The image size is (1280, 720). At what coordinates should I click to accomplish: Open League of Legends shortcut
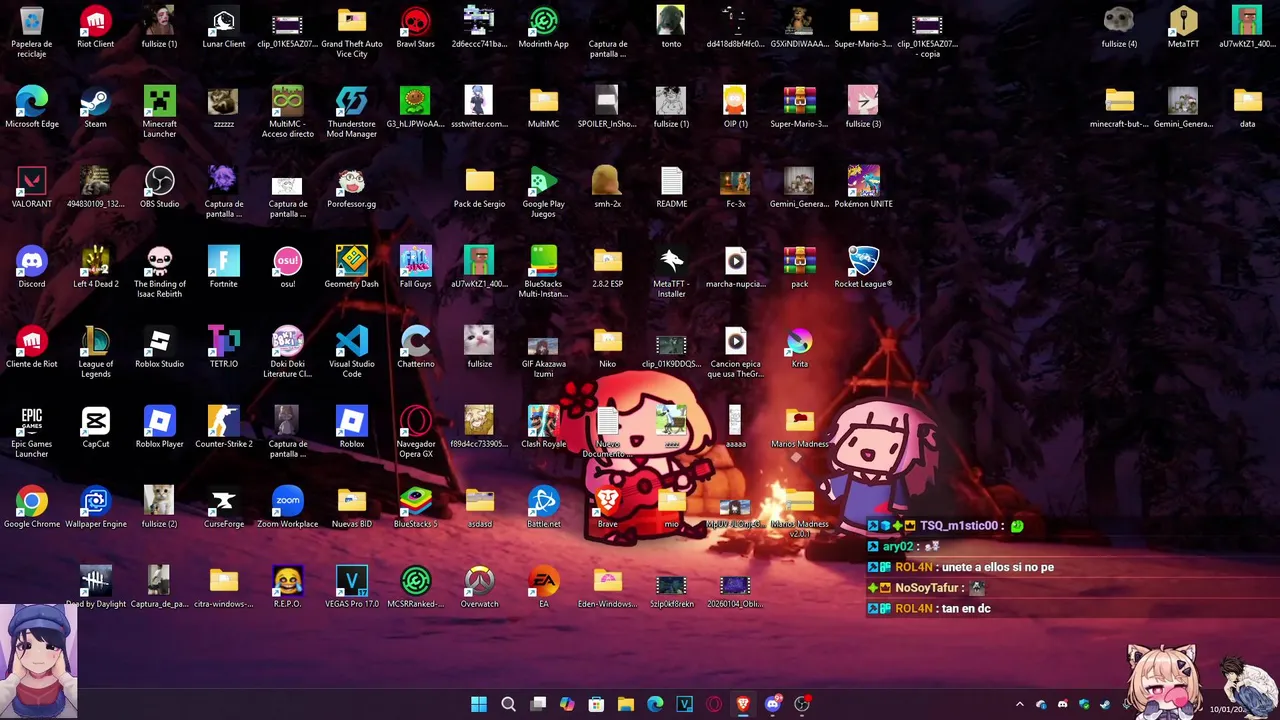pos(96,352)
